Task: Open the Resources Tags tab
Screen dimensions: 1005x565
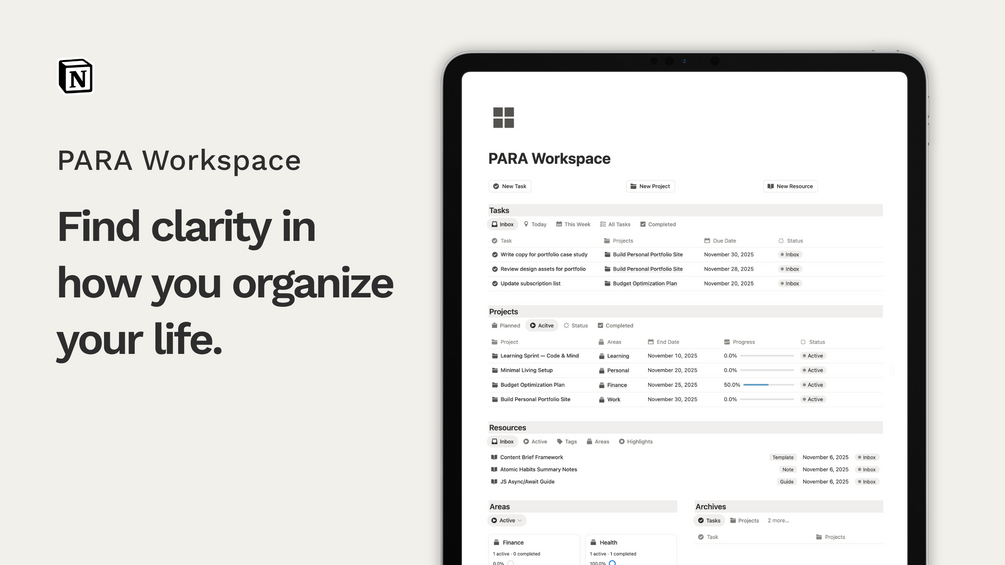Action: coord(567,441)
